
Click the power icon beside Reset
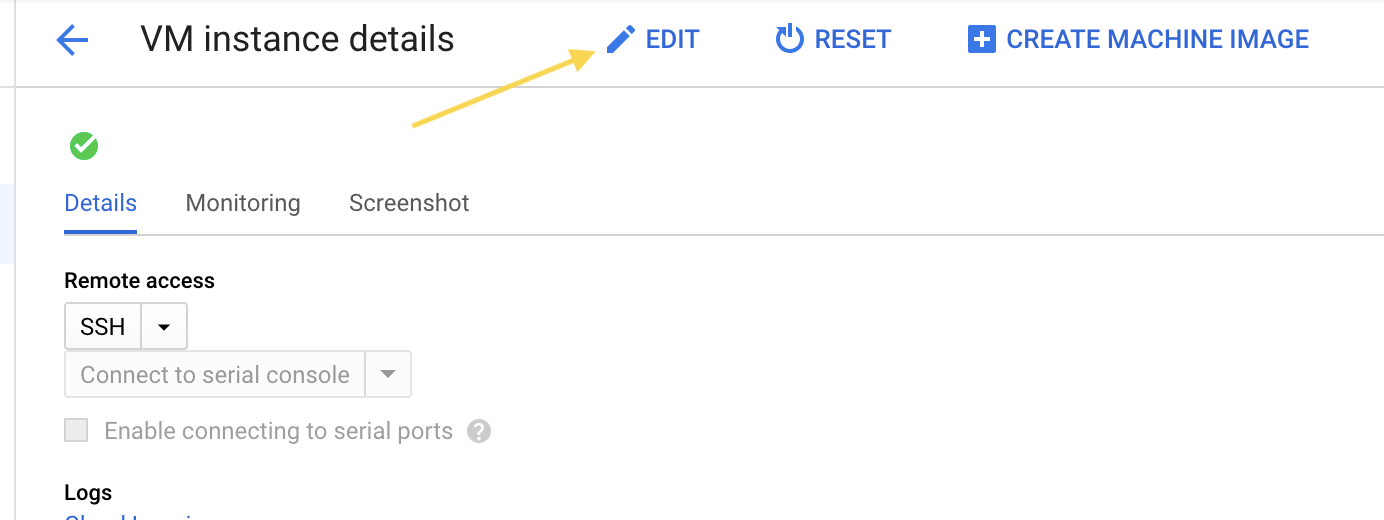(790, 40)
